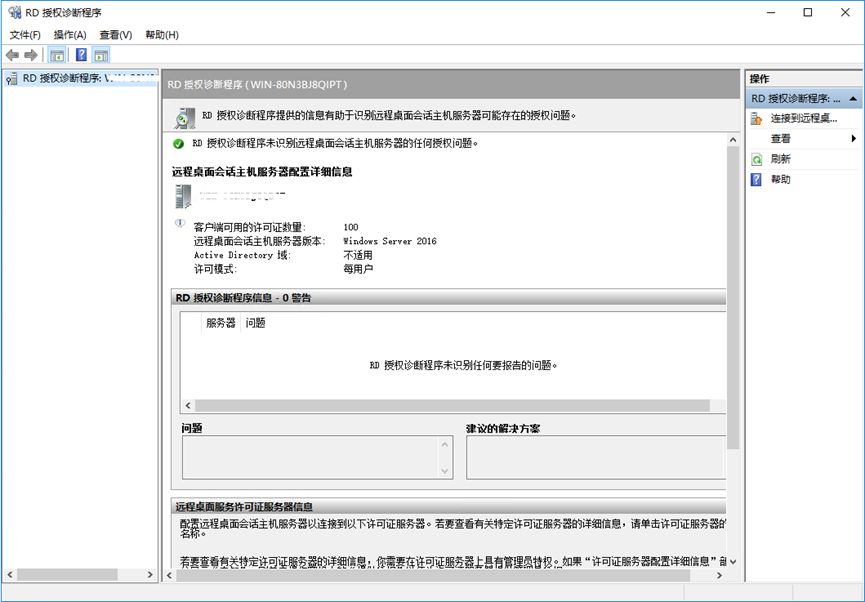
Task: Click the Connect to Remote Desktop icon
Action: [x=757, y=118]
